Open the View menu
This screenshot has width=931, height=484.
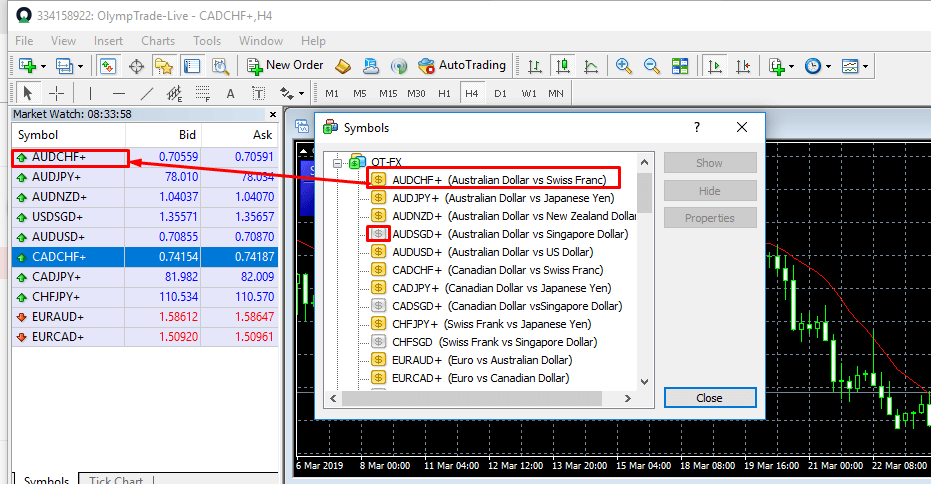click(64, 41)
